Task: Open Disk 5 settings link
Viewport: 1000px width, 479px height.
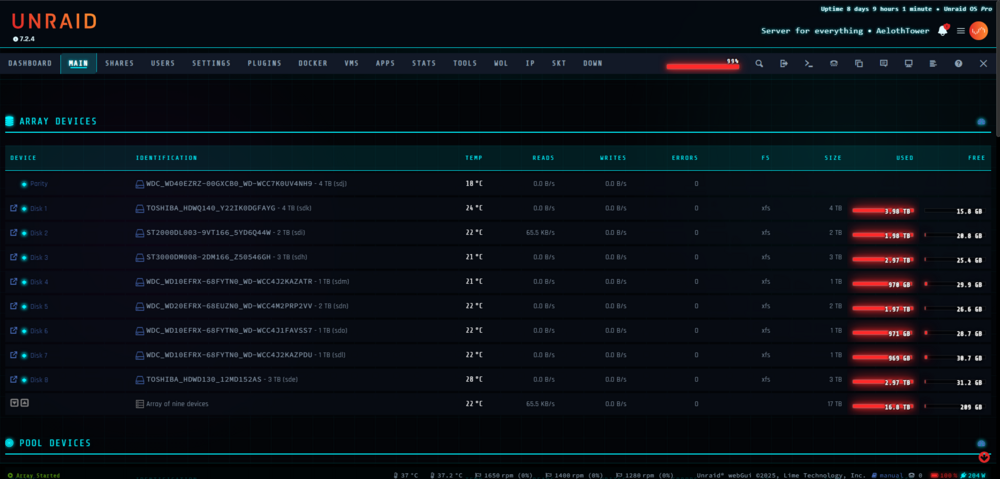Action: [38, 307]
